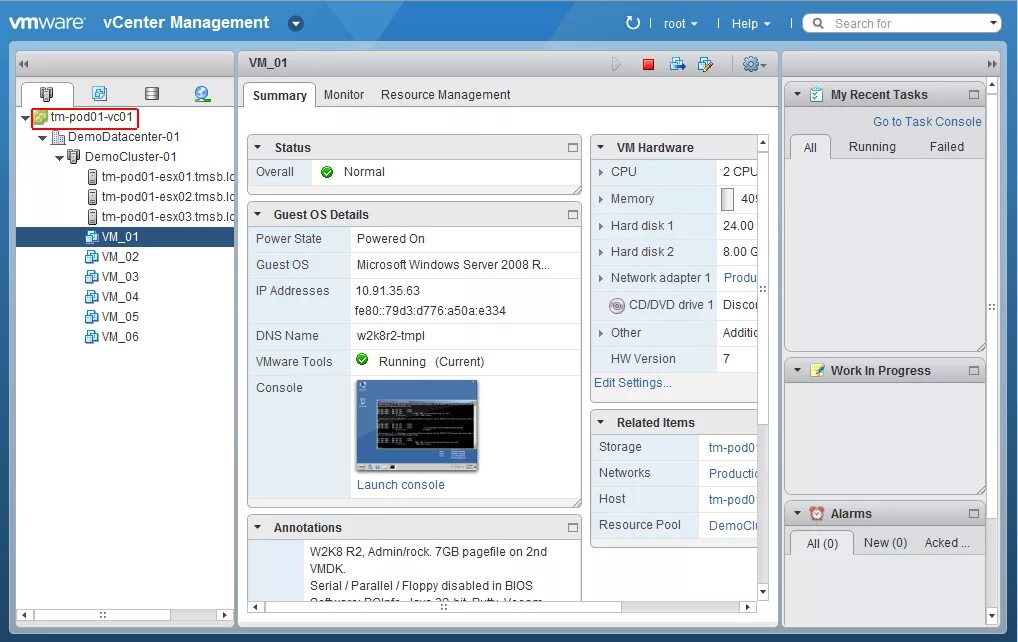Switch to the Monitor tab
Screen dimensions: 1018x642
pos(344,95)
